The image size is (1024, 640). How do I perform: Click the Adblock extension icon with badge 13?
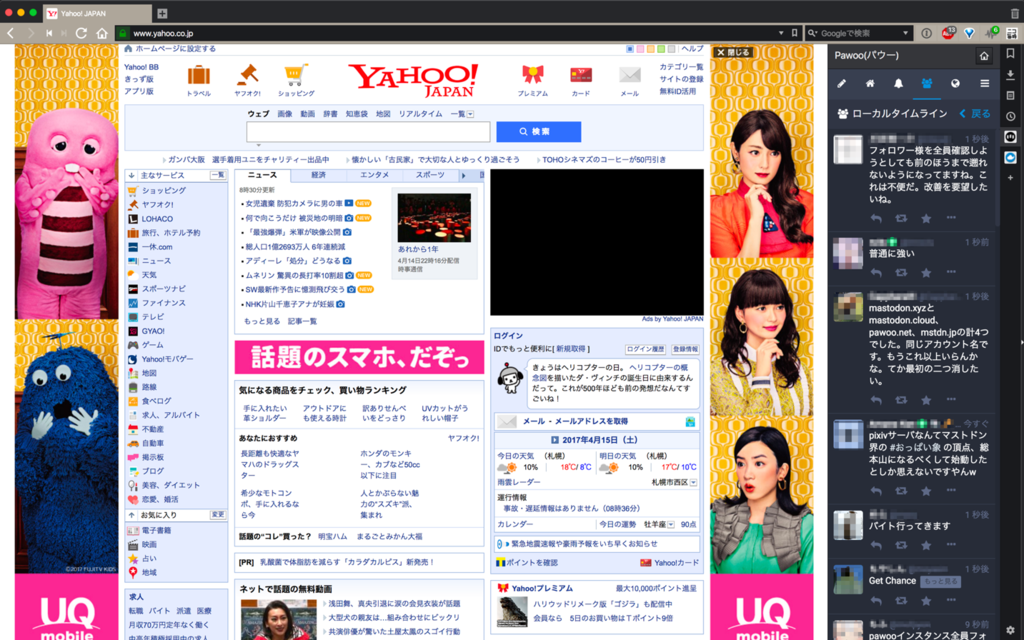948,33
